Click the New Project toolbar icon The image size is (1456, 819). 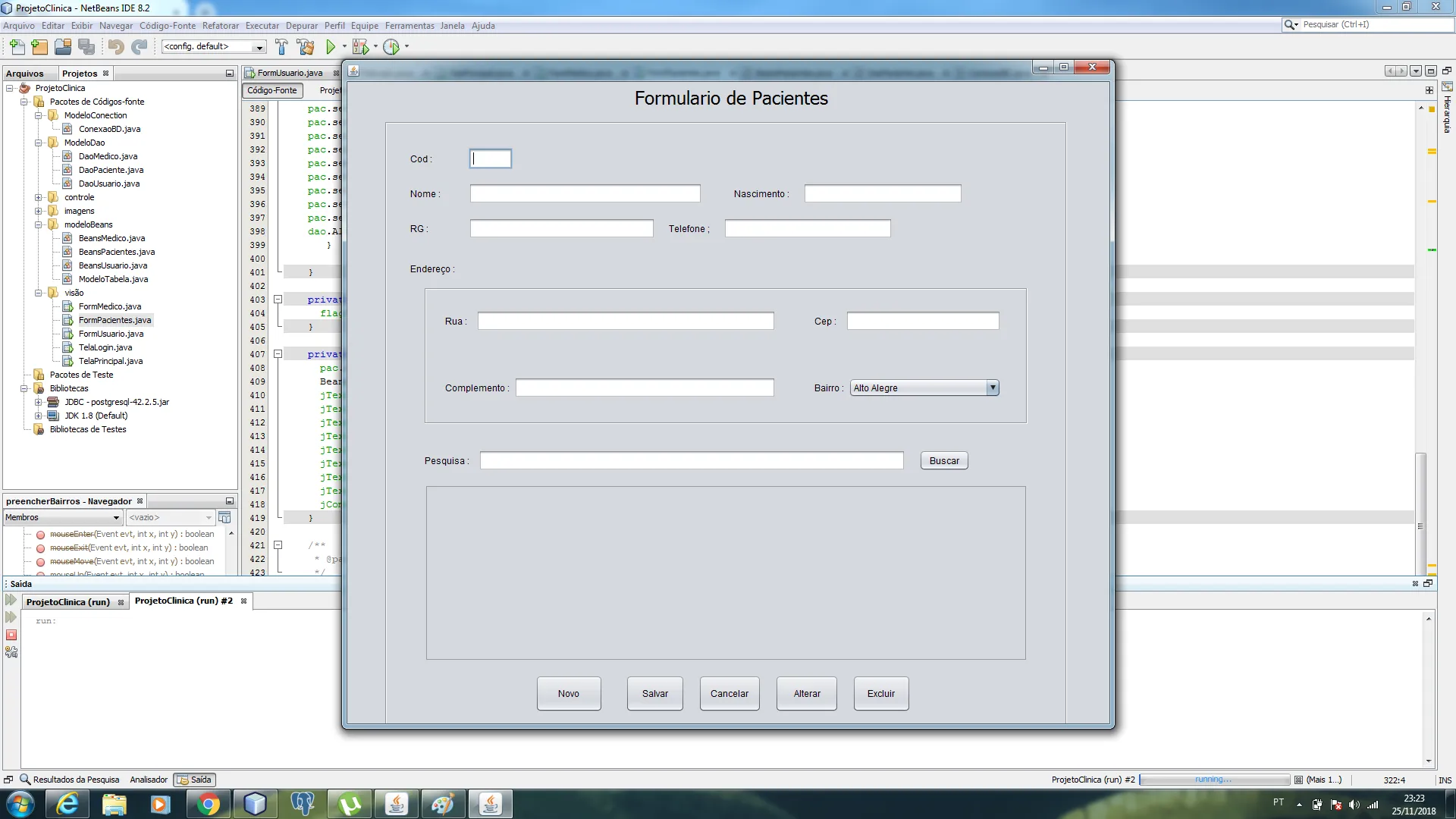(x=39, y=47)
